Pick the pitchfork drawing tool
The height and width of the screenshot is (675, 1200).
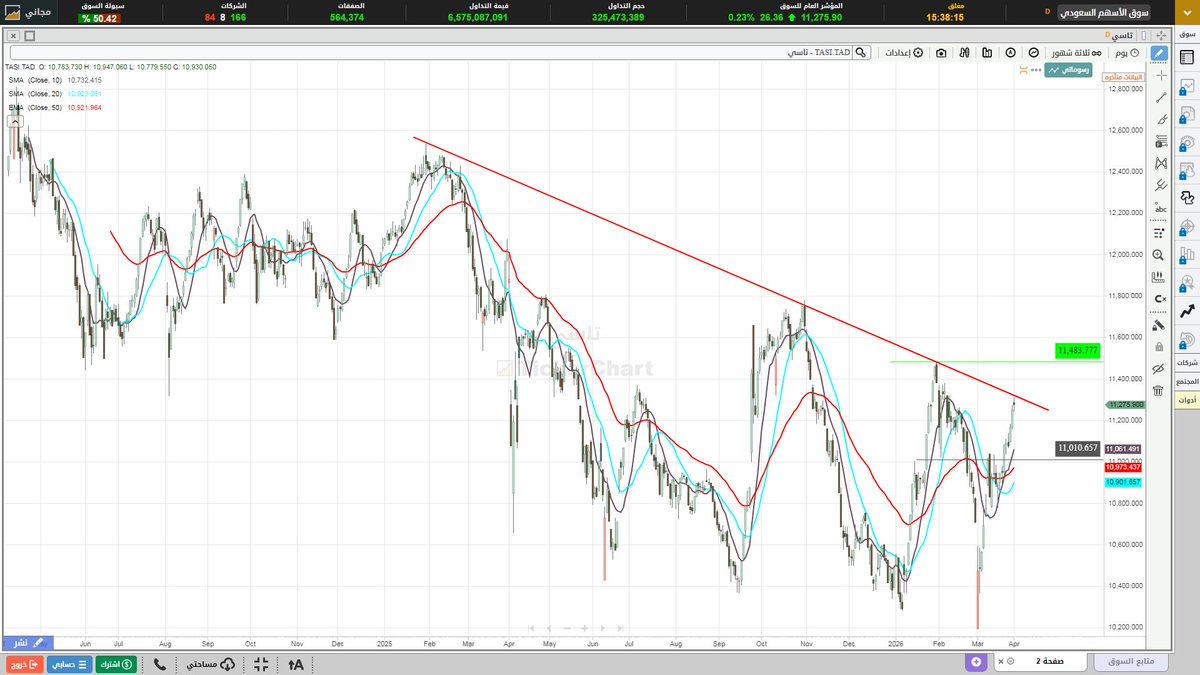click(1160, 185)
